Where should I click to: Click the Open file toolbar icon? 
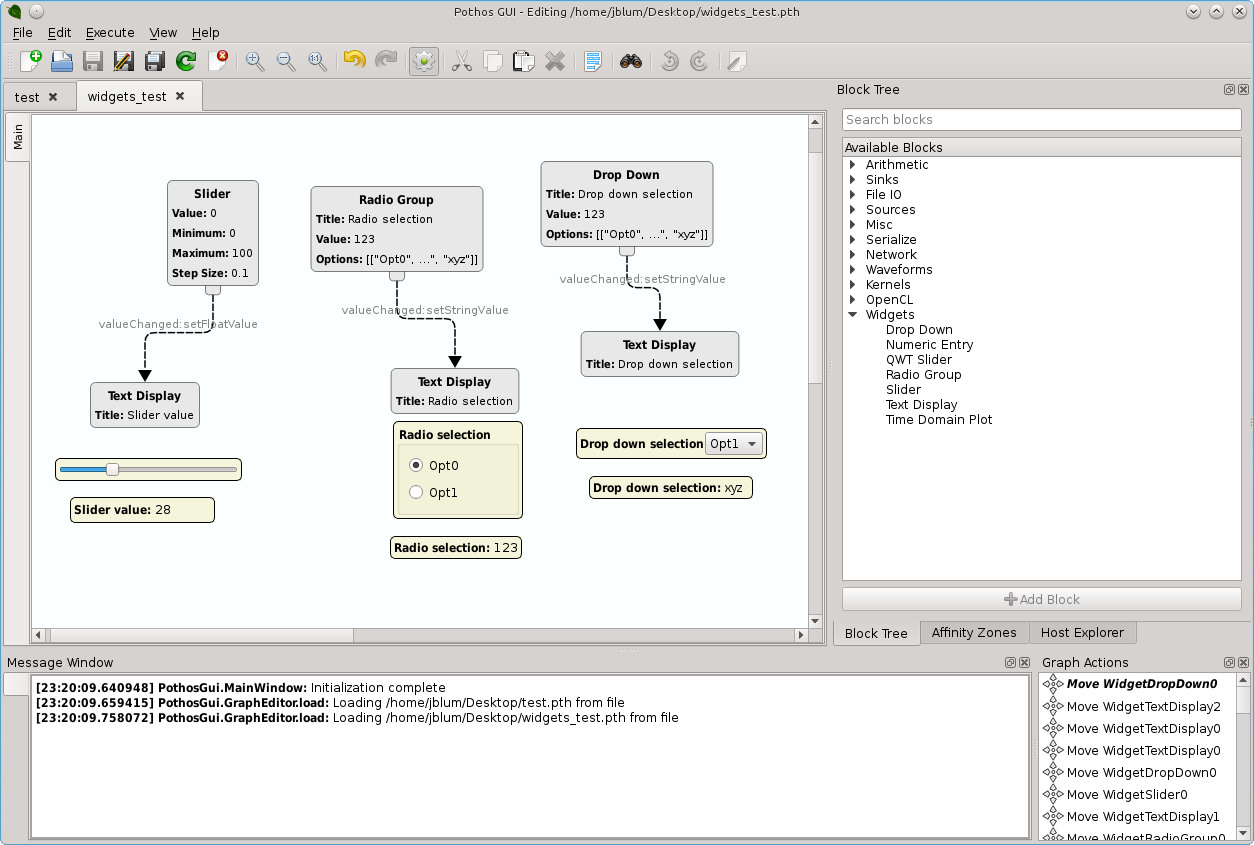62,61
